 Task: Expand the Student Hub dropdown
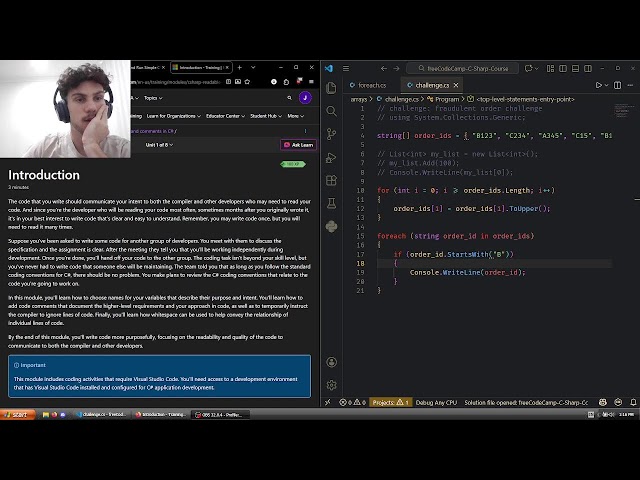(266, 116)
